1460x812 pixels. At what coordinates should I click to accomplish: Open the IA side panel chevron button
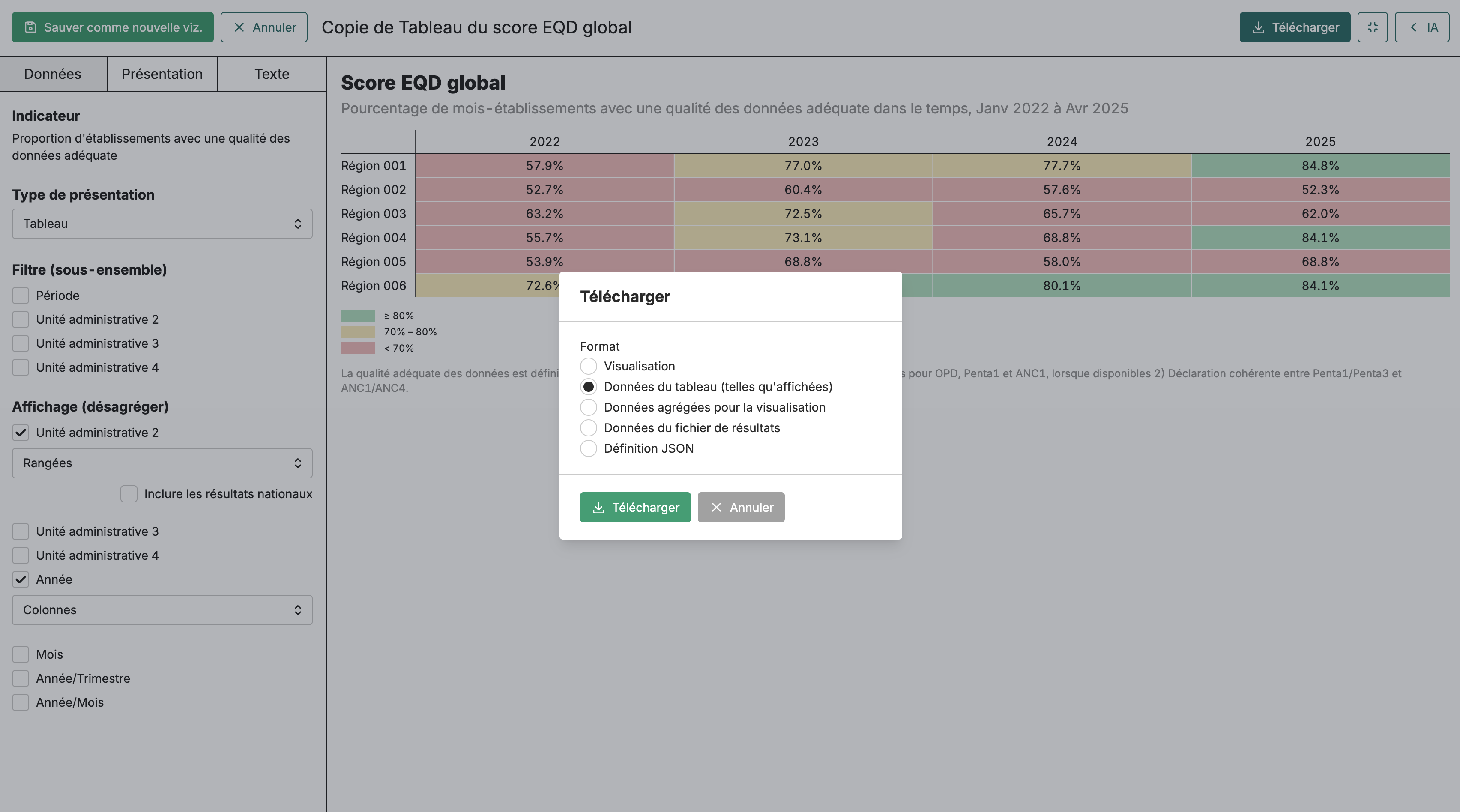[1421, 27]
